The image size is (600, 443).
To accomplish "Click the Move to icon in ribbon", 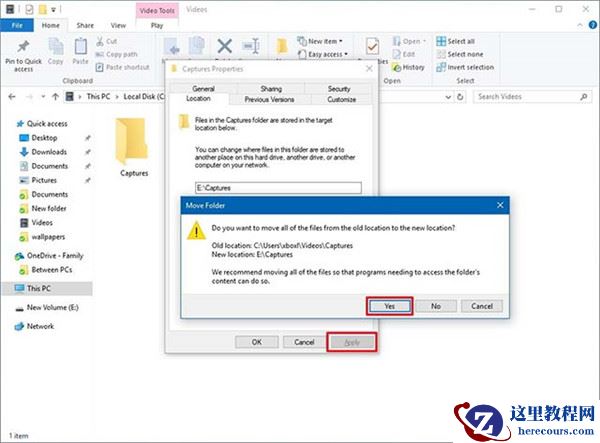I will [x=172, y=46].
